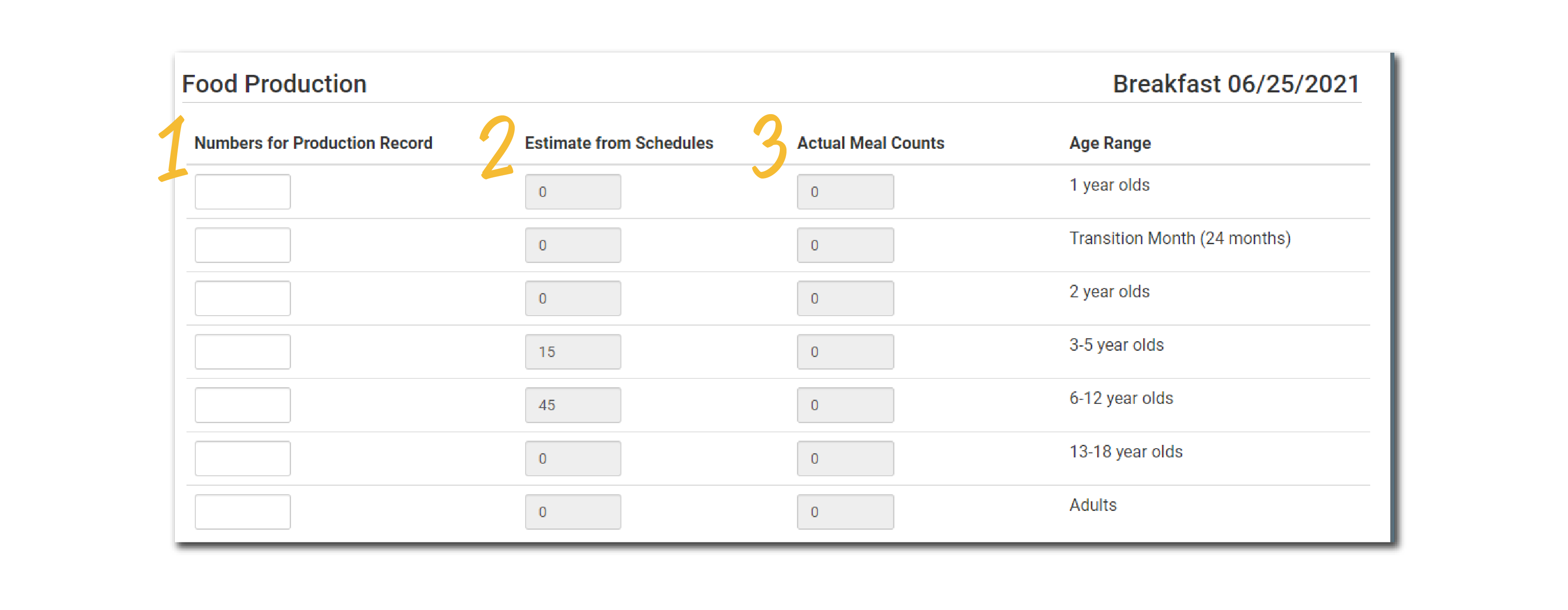The height and width of the screenshot is (610, 1568).
Task: Click actual meal count for 3-5 year olds
Action: pyautogui.click(x=845, y=352)
